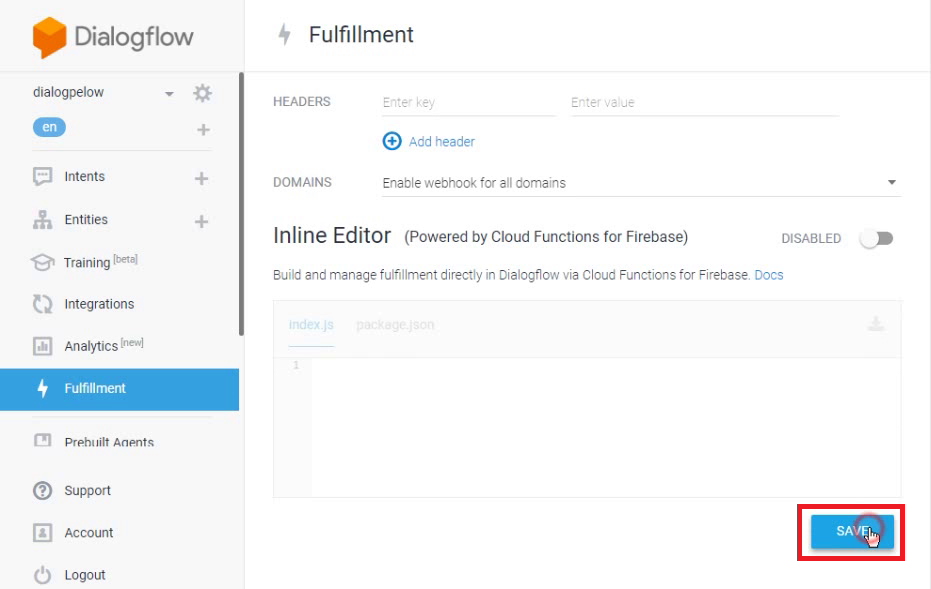Open the Docs link

coord(769,275)
